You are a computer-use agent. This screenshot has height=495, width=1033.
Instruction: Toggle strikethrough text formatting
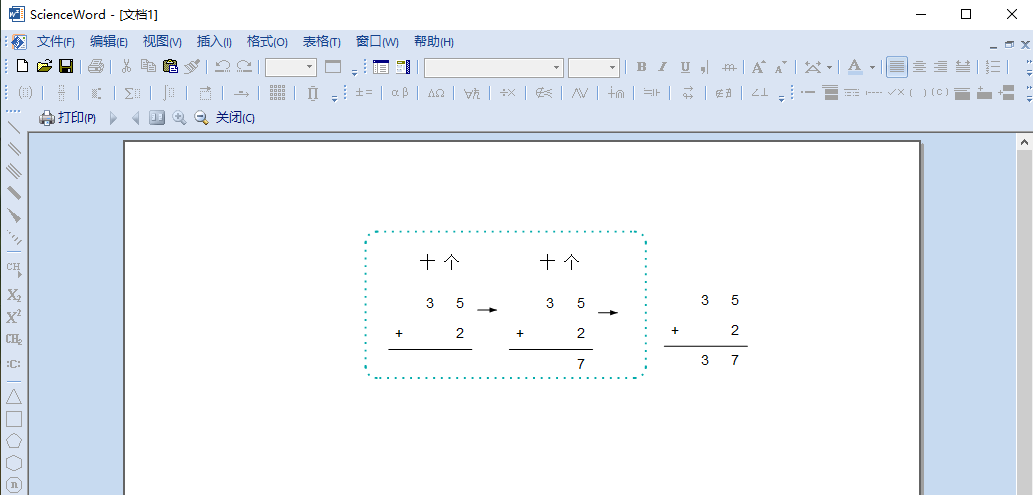coord(729,67)
